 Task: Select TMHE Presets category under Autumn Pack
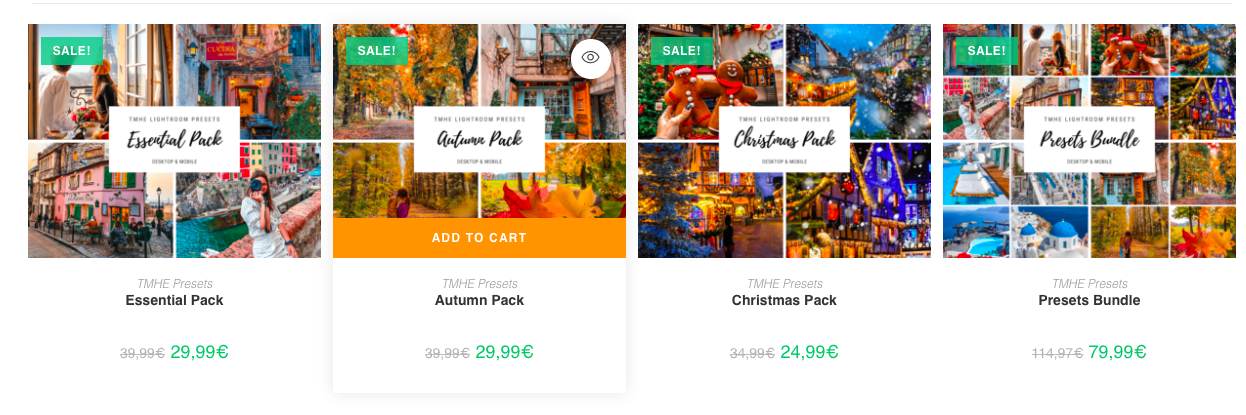(x=479, y=284)
